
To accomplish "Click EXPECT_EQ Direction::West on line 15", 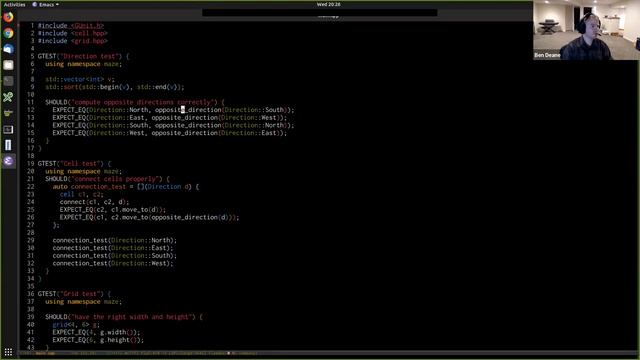I will pos(169,133).
